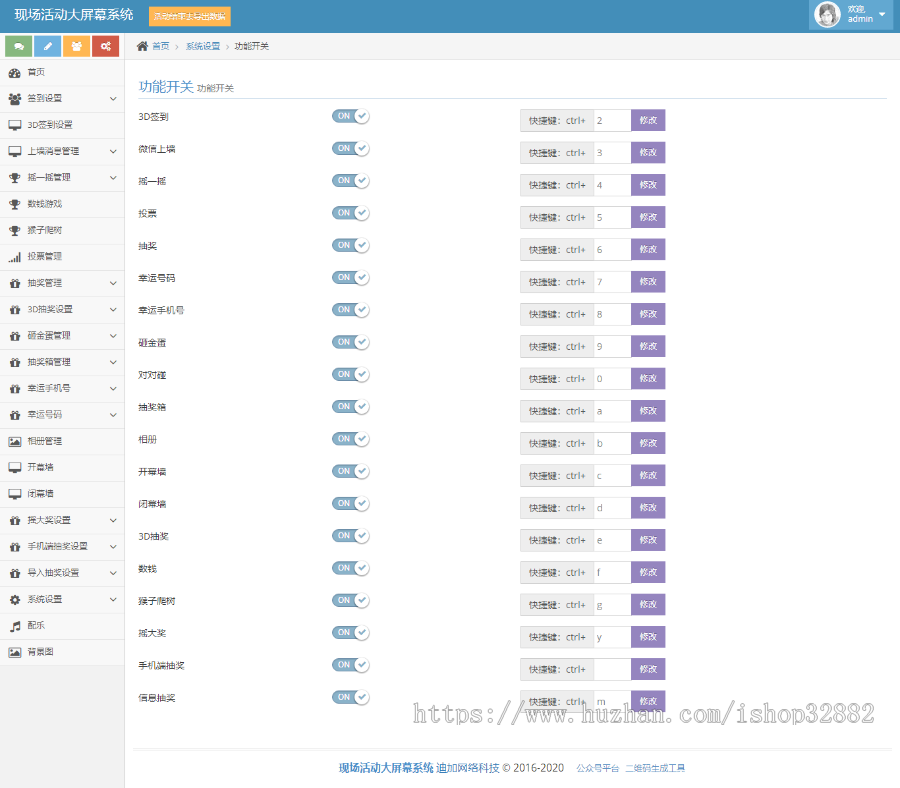Click the gift icon beside 幸运号码
Image resolution: width=900 pixels, height=788 pixels.
14,415
